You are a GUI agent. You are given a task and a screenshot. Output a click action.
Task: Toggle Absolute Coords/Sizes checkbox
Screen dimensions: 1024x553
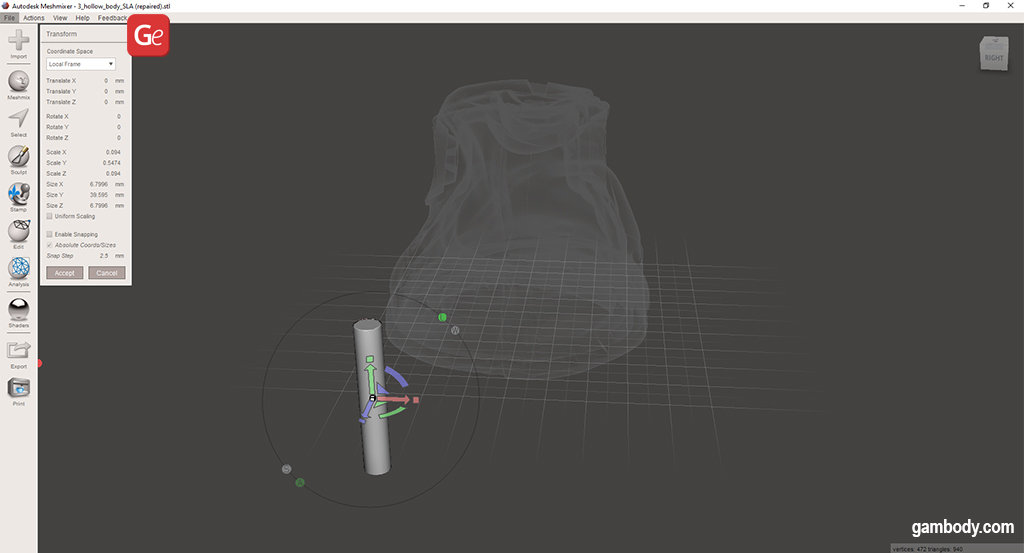[x=50, y=244]
